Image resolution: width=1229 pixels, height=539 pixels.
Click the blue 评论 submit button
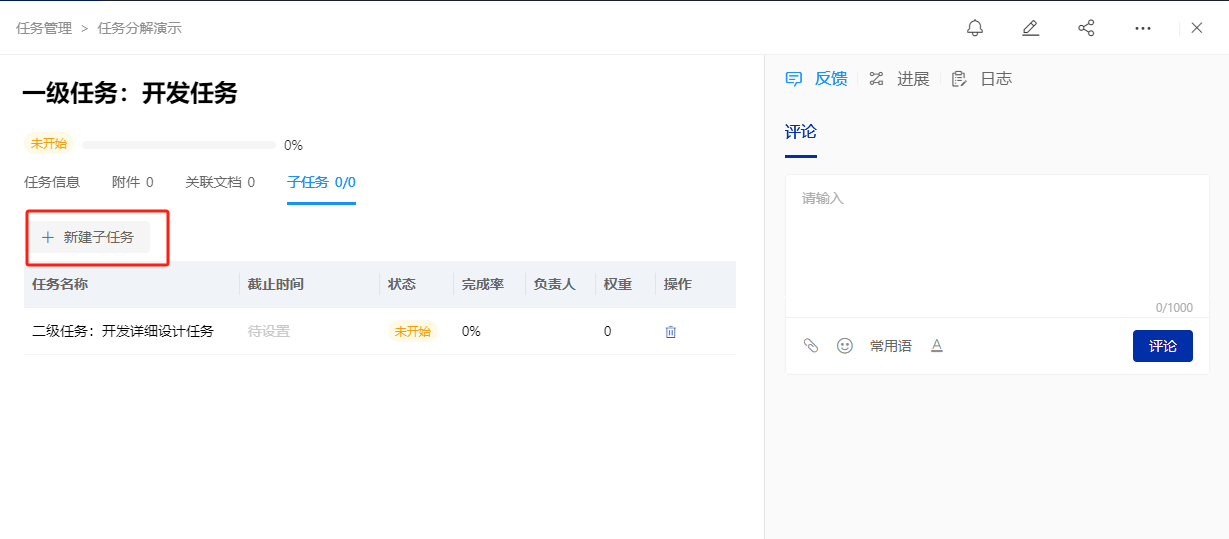(1163, 346)
